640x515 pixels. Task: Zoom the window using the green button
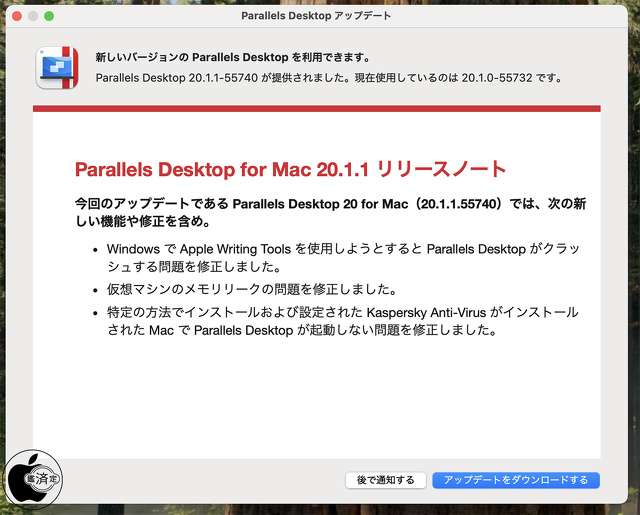pos(49,16)
